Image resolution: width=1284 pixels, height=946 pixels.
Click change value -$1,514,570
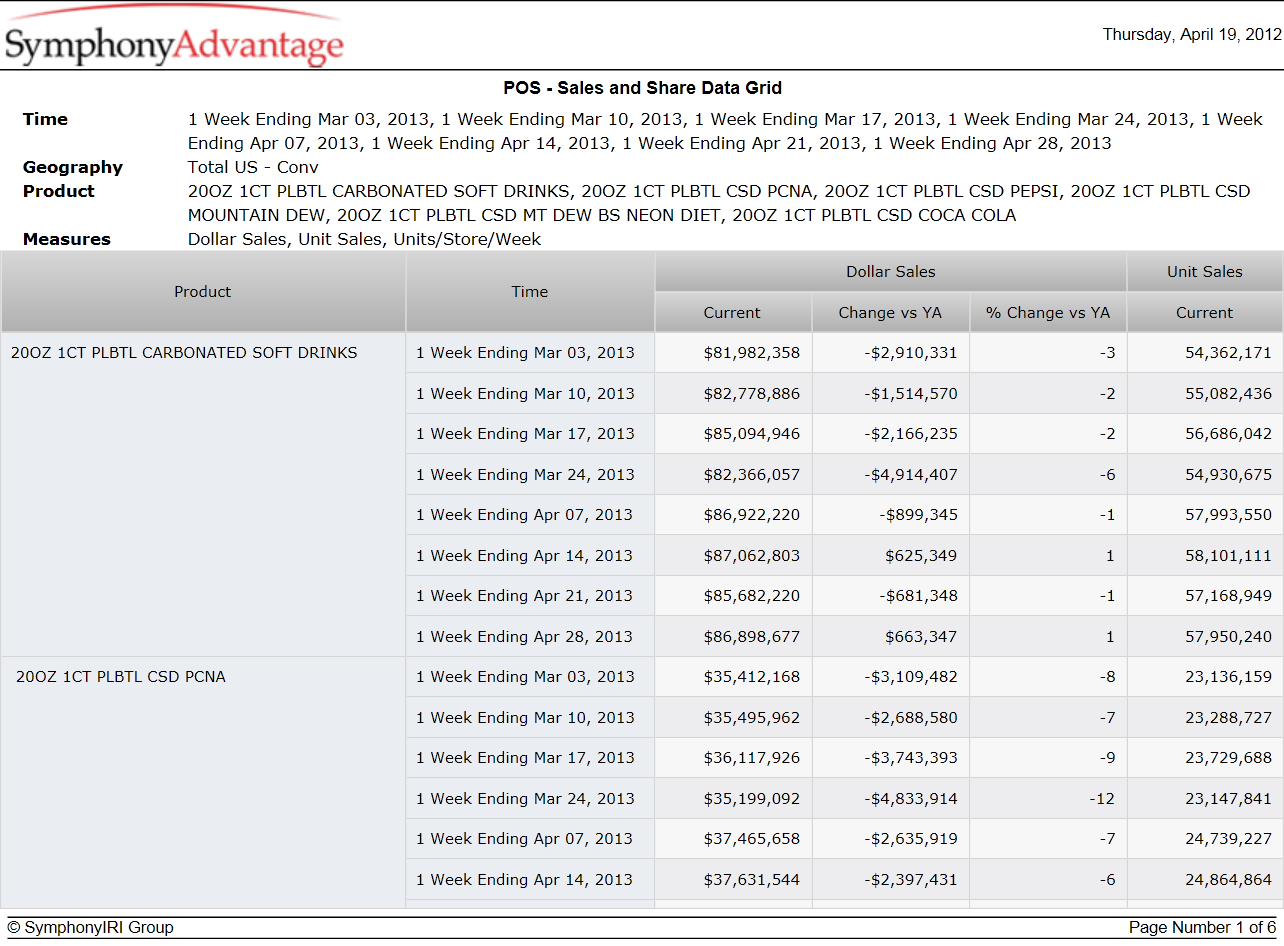coord(911,394)
